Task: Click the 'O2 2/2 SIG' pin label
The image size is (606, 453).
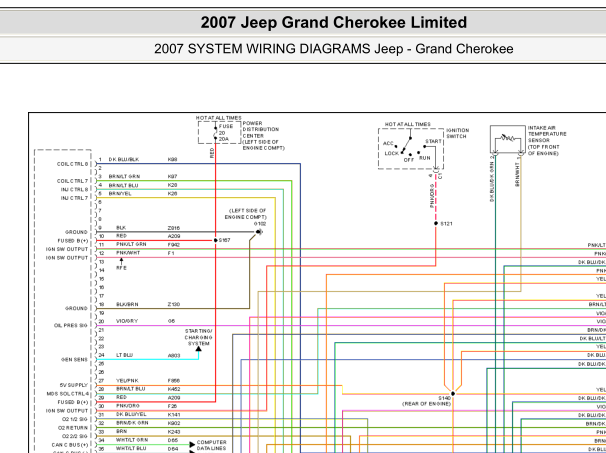Action: [74, 436]
